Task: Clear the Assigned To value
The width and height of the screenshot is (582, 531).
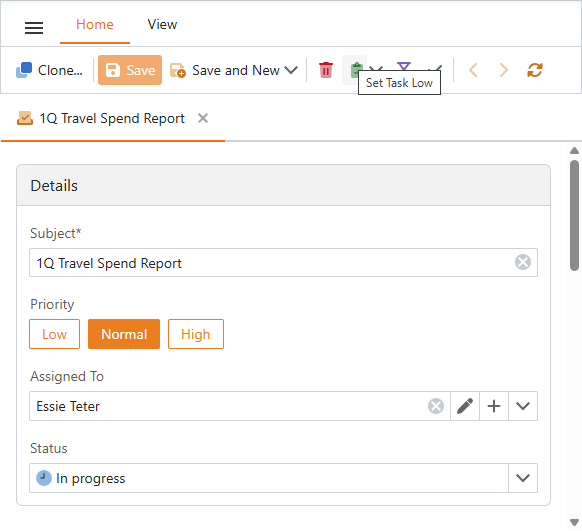Action: click(x=436, y=406)
